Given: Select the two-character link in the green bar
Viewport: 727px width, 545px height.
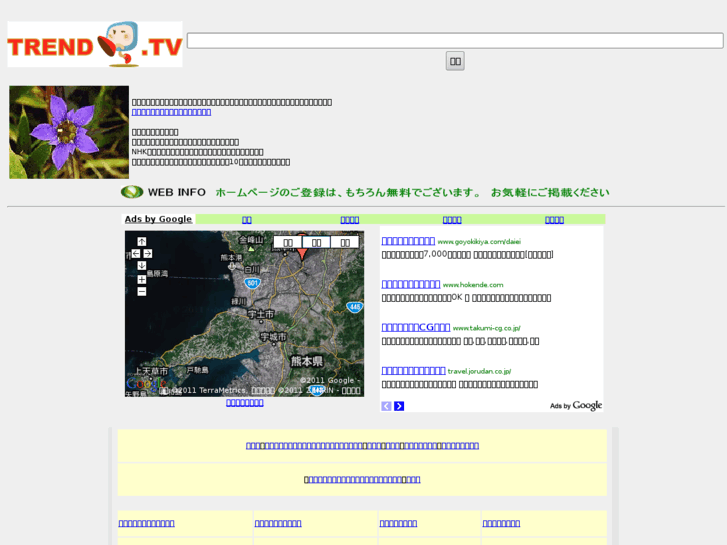Looking at the screenshot, I should click(247, 220).
